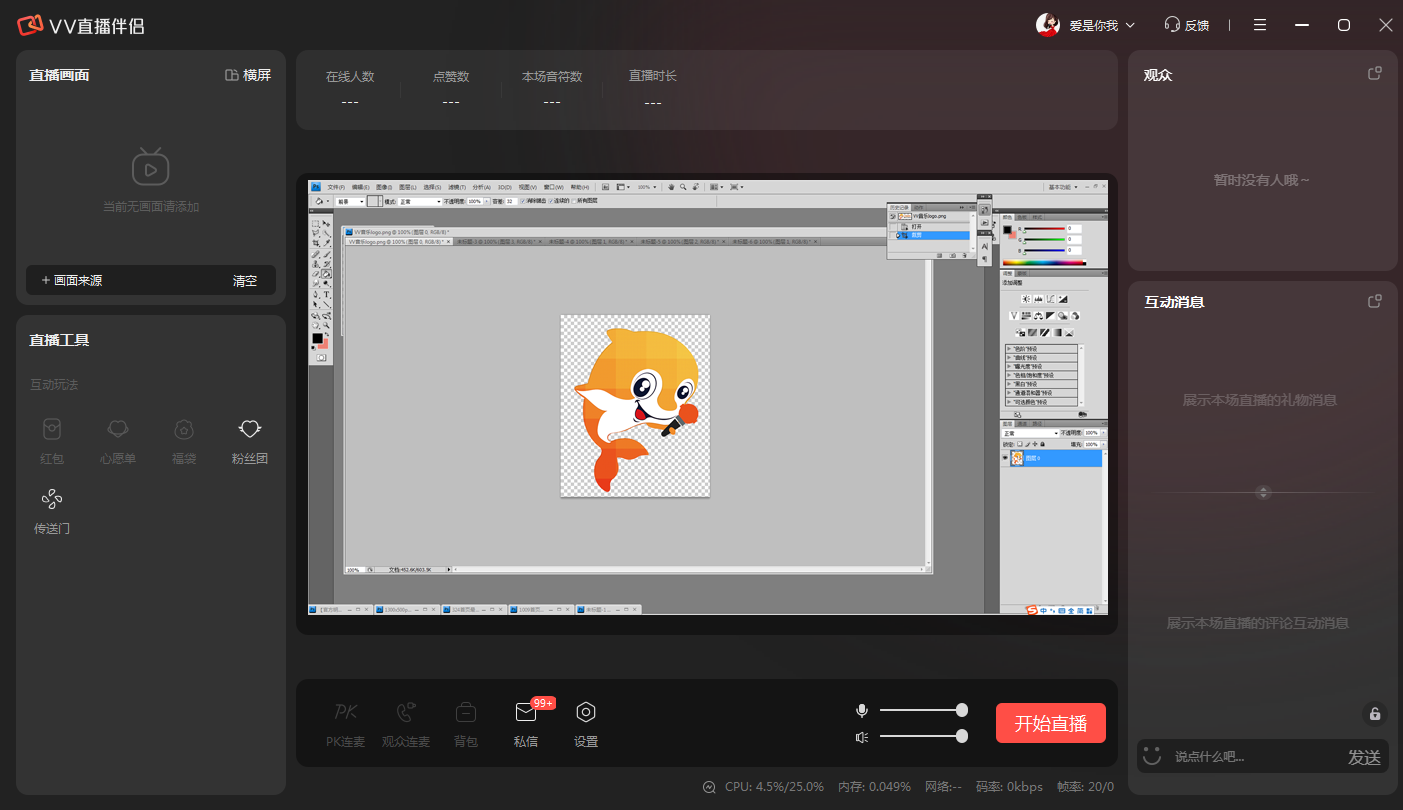Click the microphone volume slider handle
Screen dimensions: 1403x810
pyautogui.click(x=962, y=710)
